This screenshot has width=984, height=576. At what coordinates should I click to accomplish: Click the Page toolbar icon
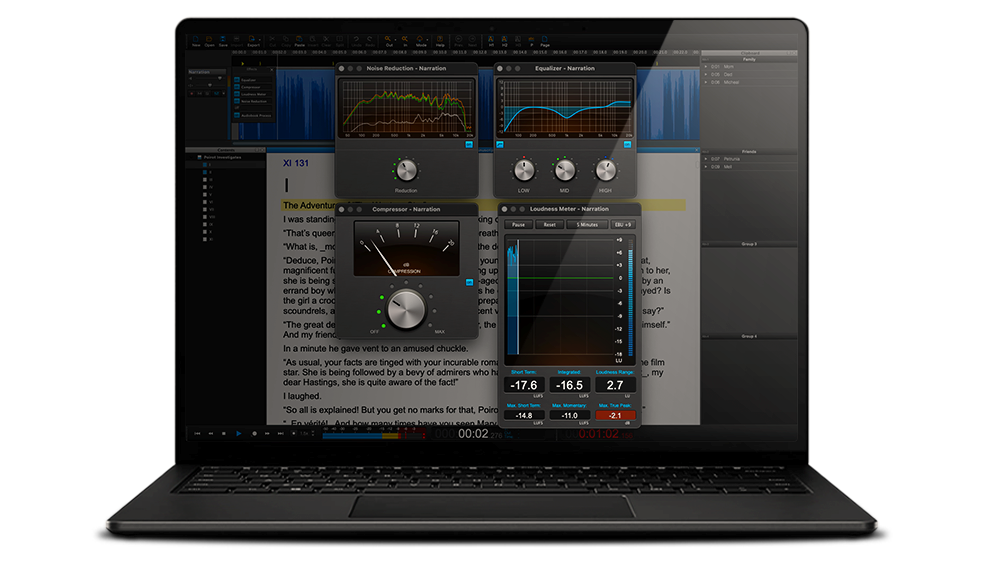tap(545, 39)
